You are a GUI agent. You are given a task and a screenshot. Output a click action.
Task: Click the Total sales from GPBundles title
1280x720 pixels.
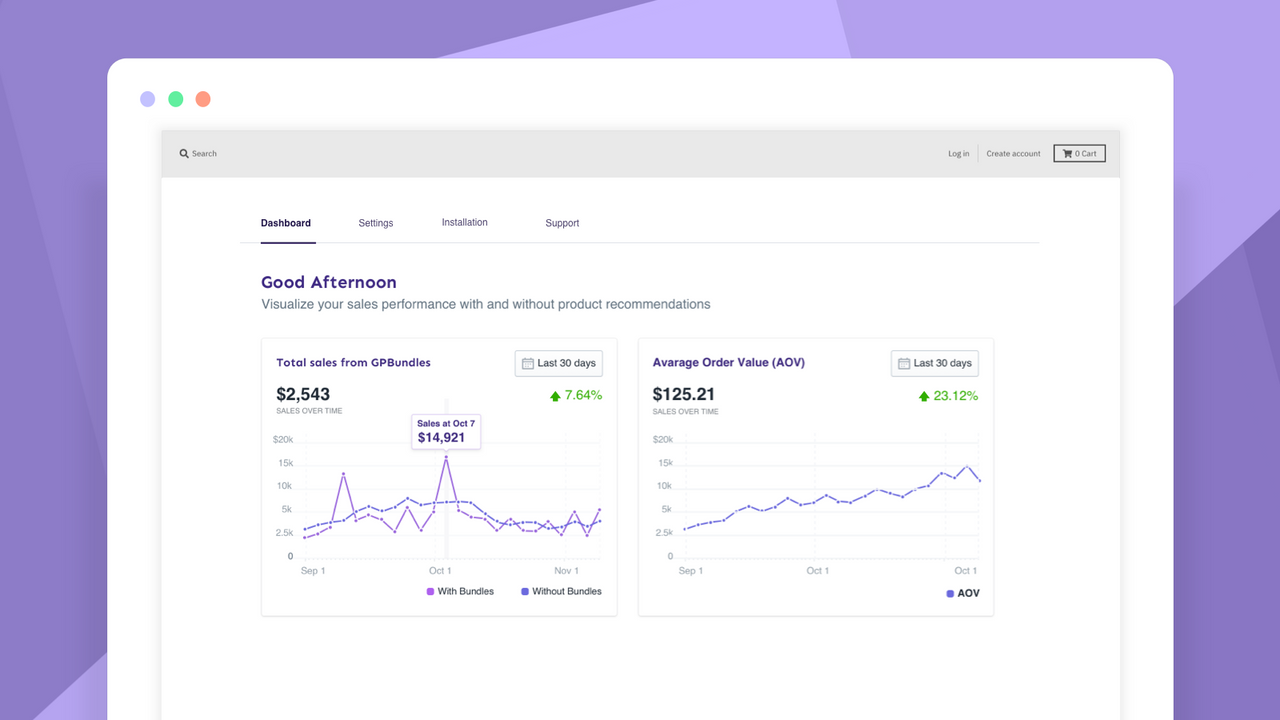[353, 363]
